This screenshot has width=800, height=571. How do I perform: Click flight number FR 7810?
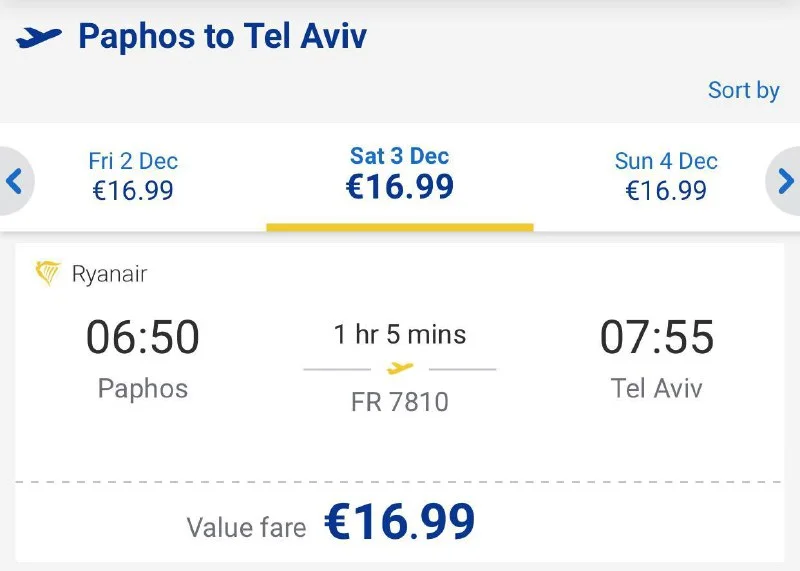pyautogui.click(x=400, y=402)
